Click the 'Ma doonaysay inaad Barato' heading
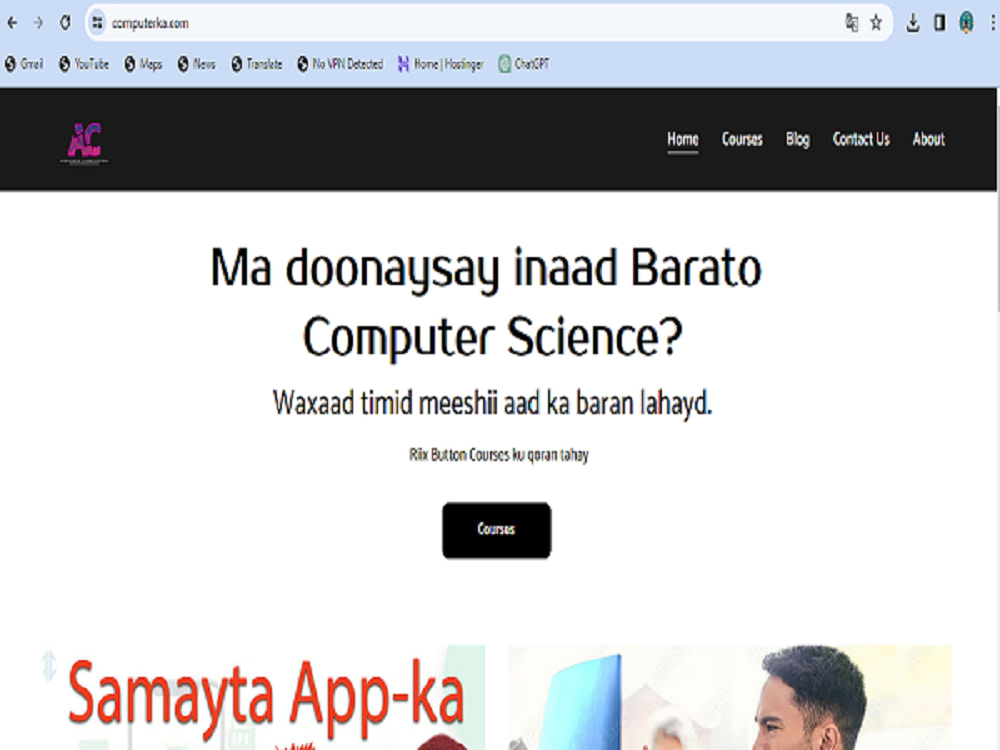The width and height of the screenshot is (1000, 750). tap(486, 268)
